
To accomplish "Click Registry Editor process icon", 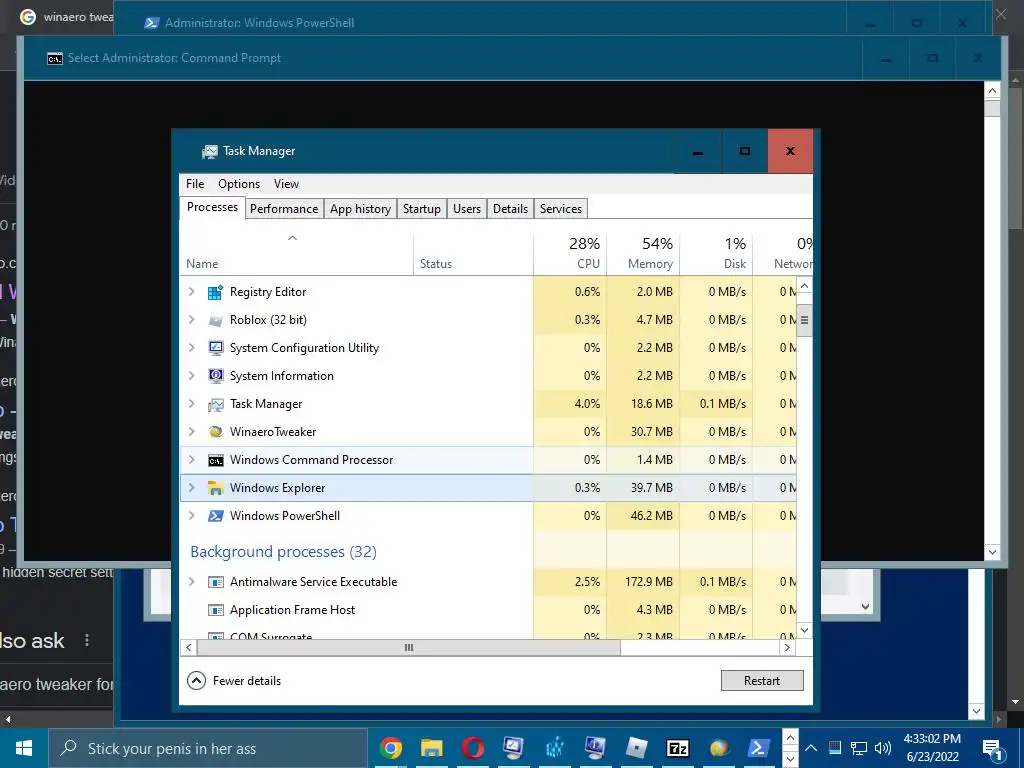I will pyautogui.click(x=216, y=292).
